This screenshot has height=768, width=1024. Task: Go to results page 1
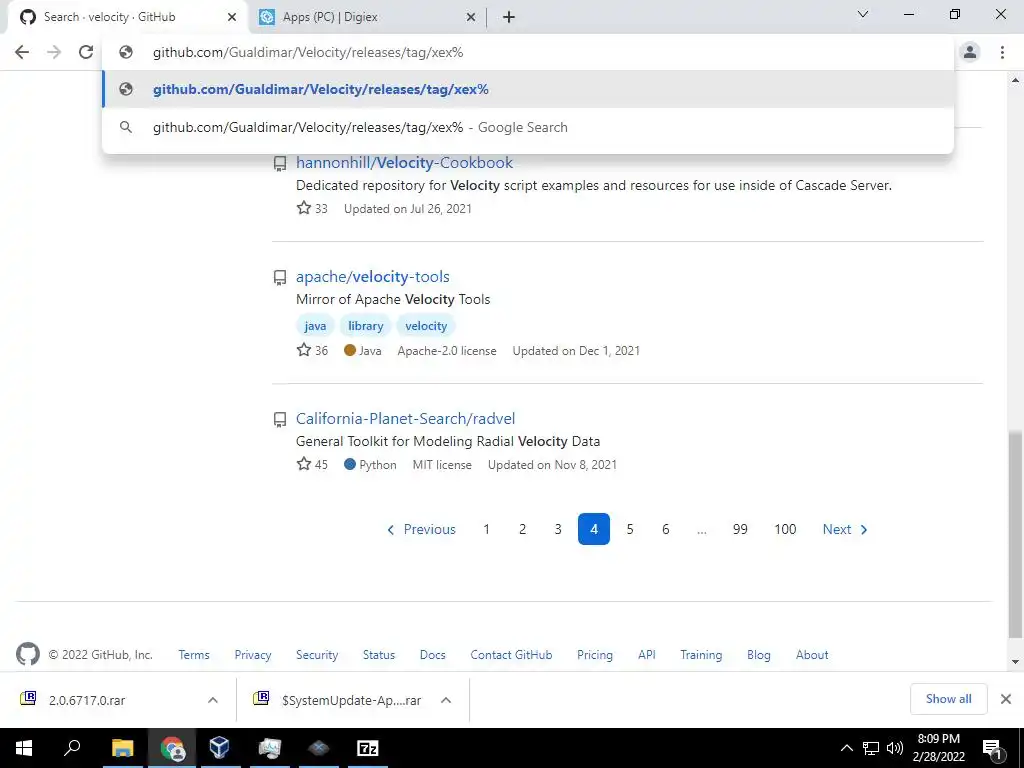click(x=486, y=529)
